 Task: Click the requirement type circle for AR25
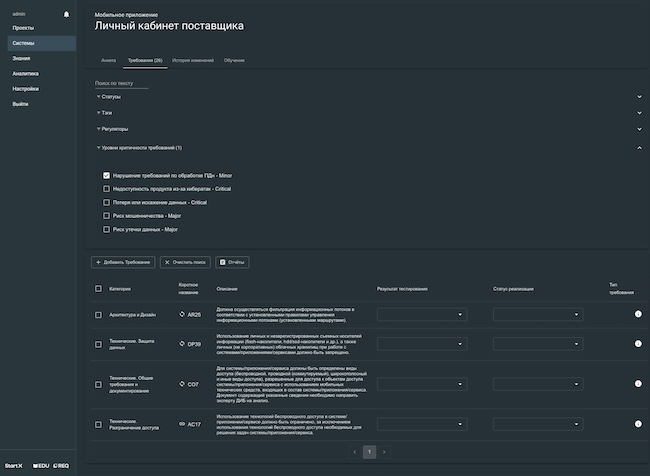point(639,314)
